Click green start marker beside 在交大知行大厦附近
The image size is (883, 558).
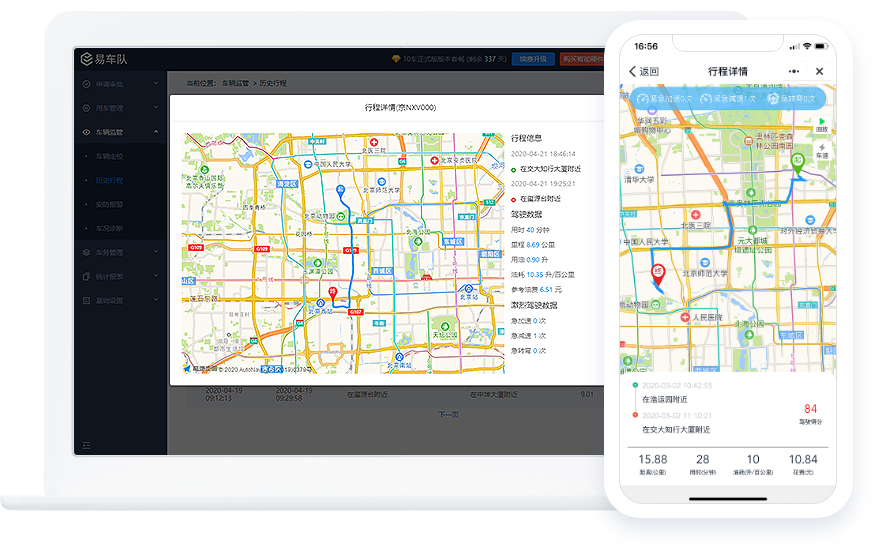tap(514, 169)
